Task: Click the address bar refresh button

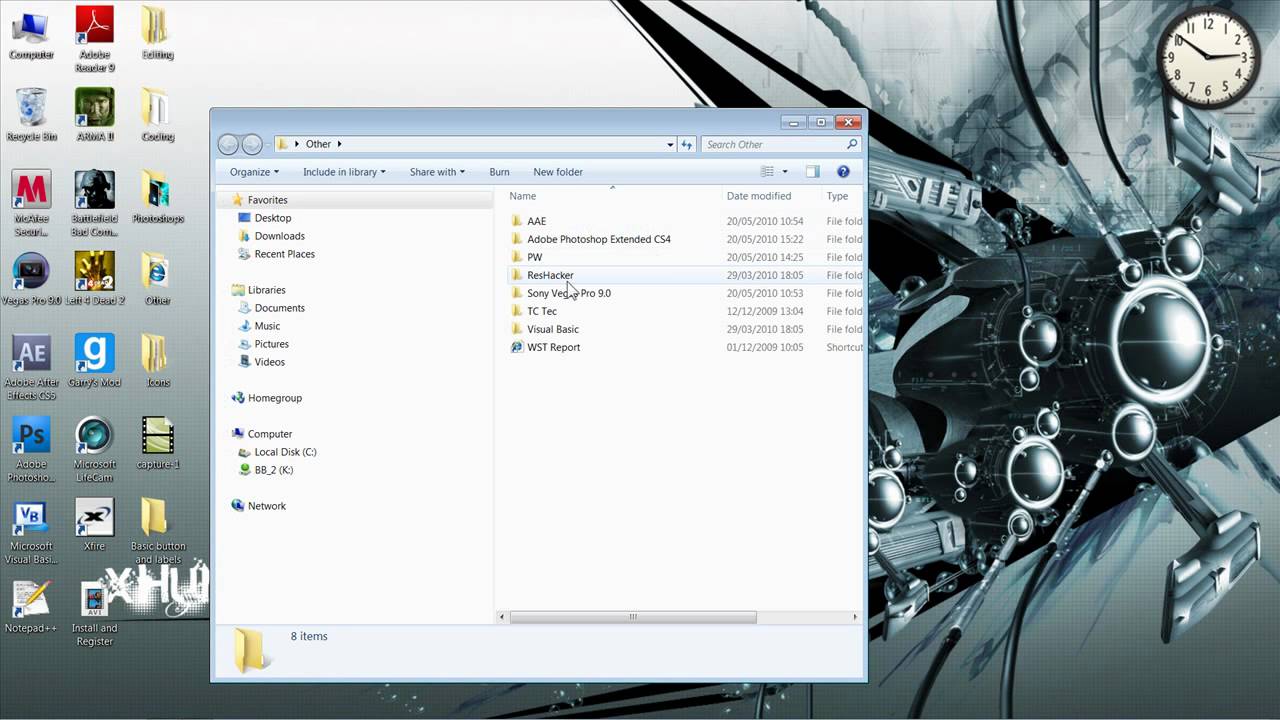Action: pos(687,144)
